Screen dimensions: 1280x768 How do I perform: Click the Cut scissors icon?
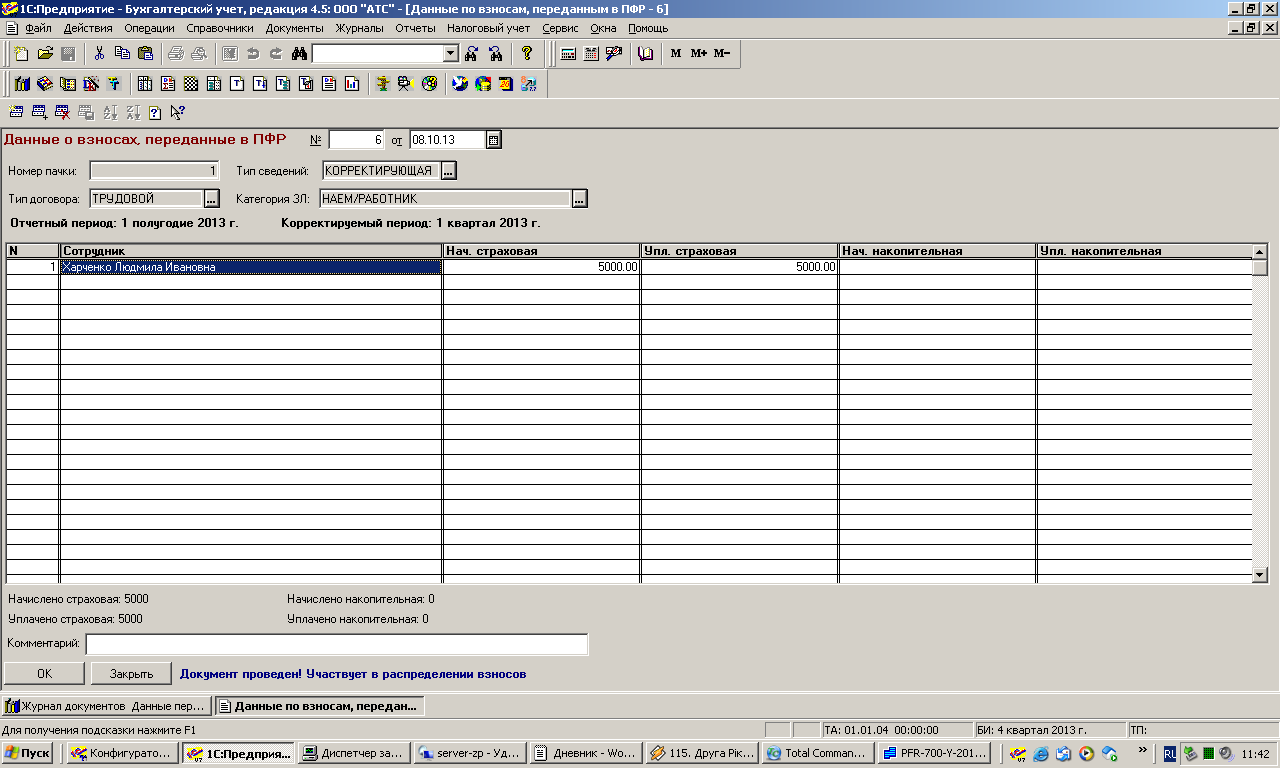tap(99, 53)
